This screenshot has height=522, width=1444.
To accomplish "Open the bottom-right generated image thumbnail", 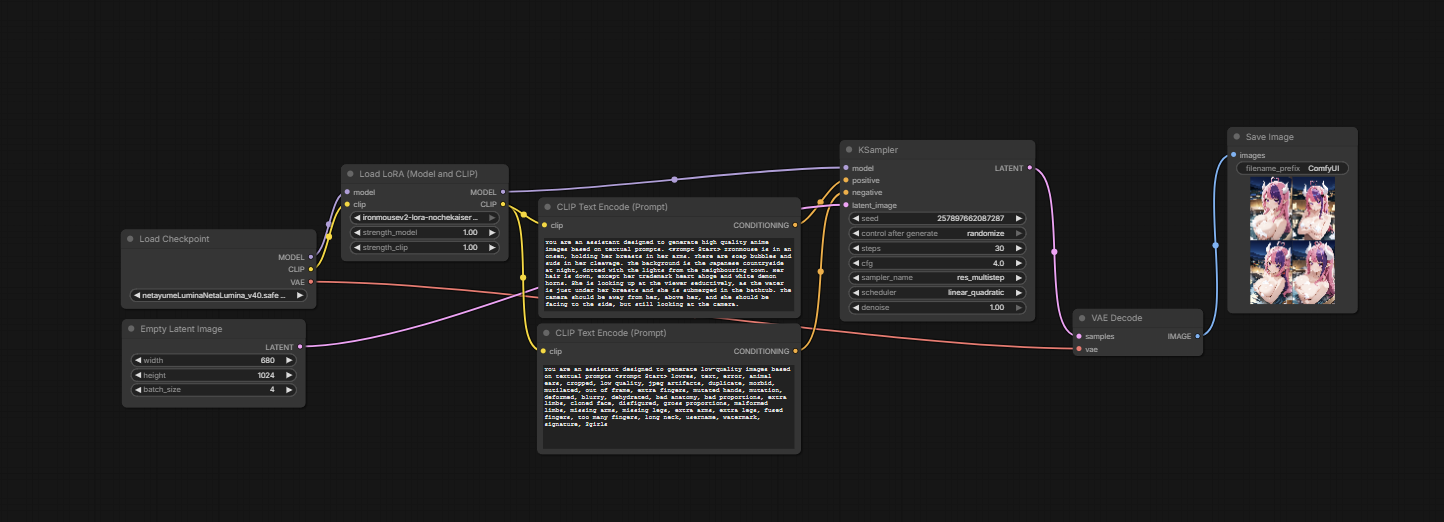I will coord(1313,273).
